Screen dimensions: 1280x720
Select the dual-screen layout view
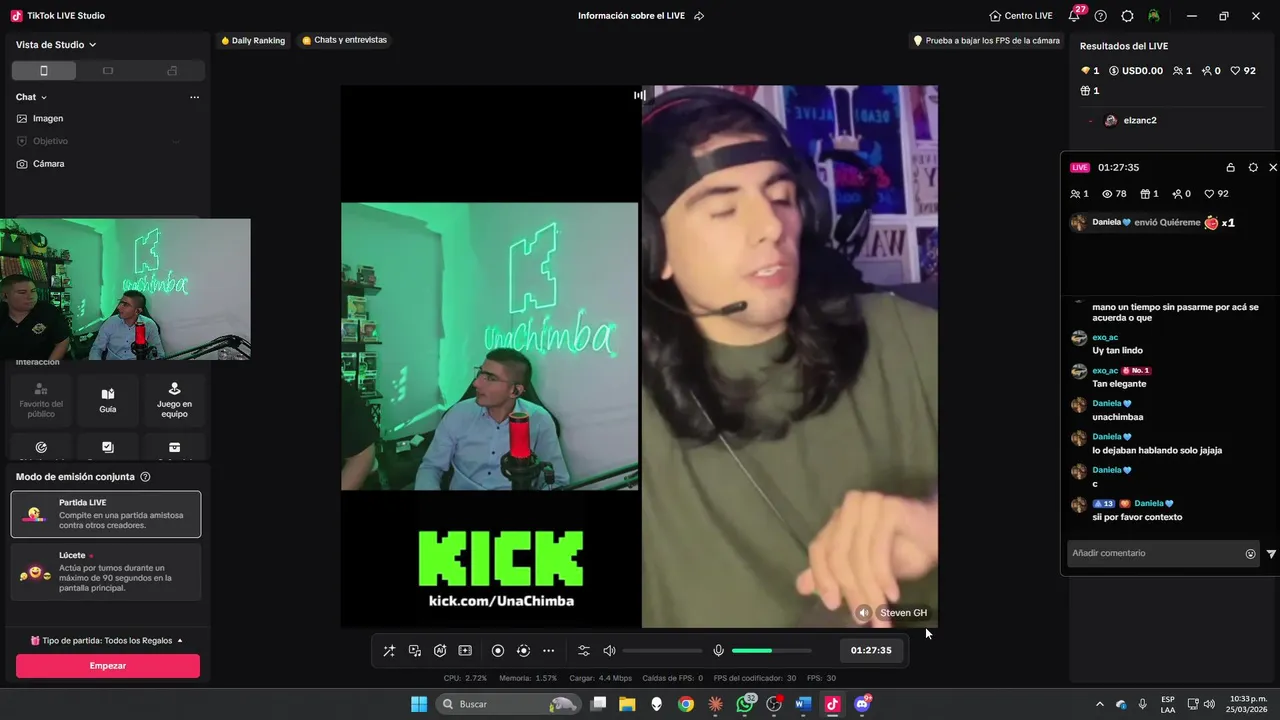(172, 71)
